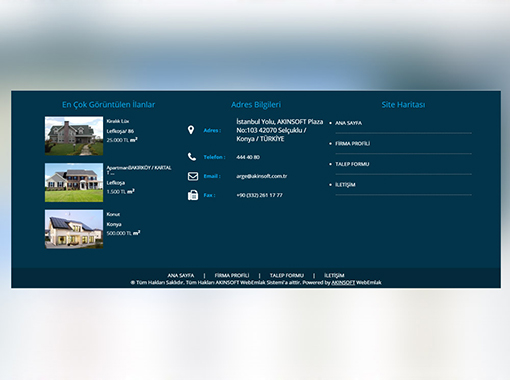The width and height of the screenshot is (510, 380).
Task: Open the Apartman Lefkoşa listing thumbnail
Action: (74, 182)
